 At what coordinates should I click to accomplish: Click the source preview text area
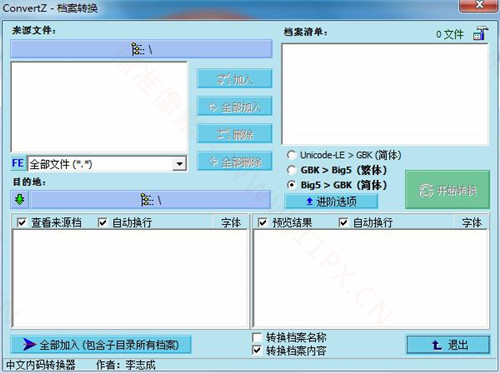pyautogui.click(x=130, y=279)
